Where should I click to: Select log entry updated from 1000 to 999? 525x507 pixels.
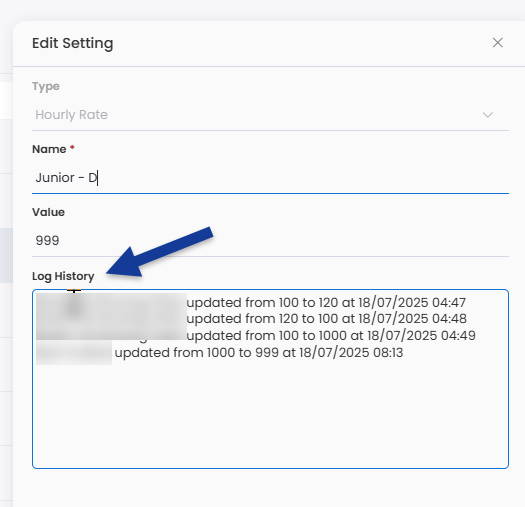[x=259, y=353]
